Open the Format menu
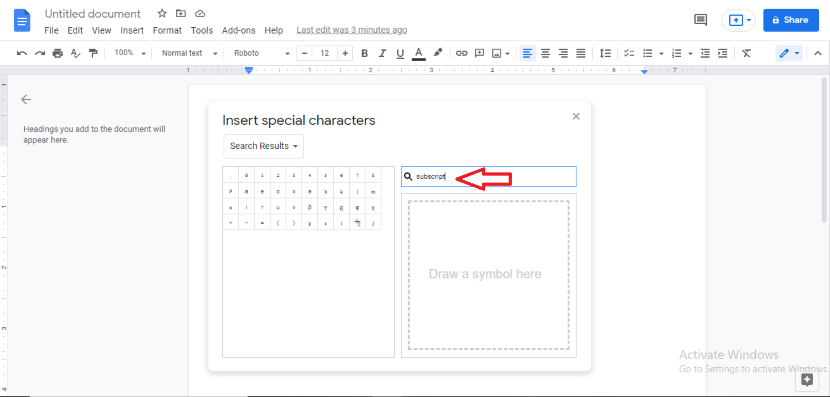This screenshot has height=397, width=830. tap(167, 31)
